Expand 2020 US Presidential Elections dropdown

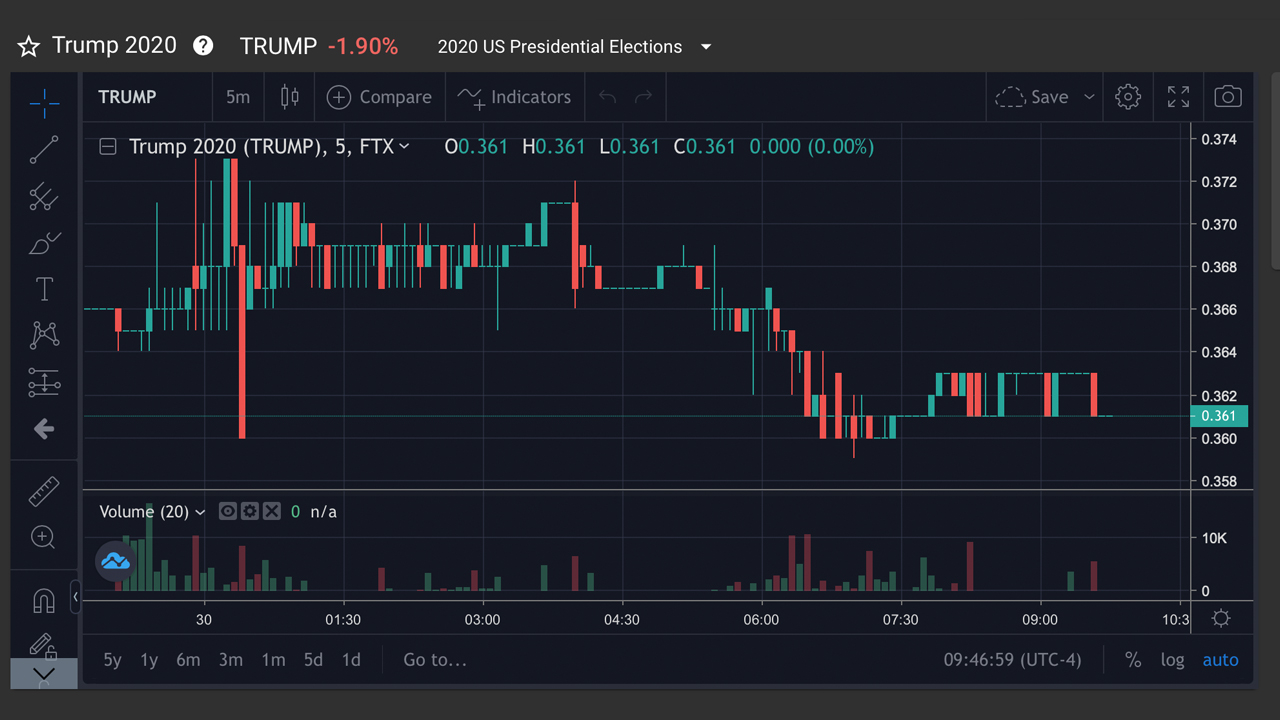point(706,47)
